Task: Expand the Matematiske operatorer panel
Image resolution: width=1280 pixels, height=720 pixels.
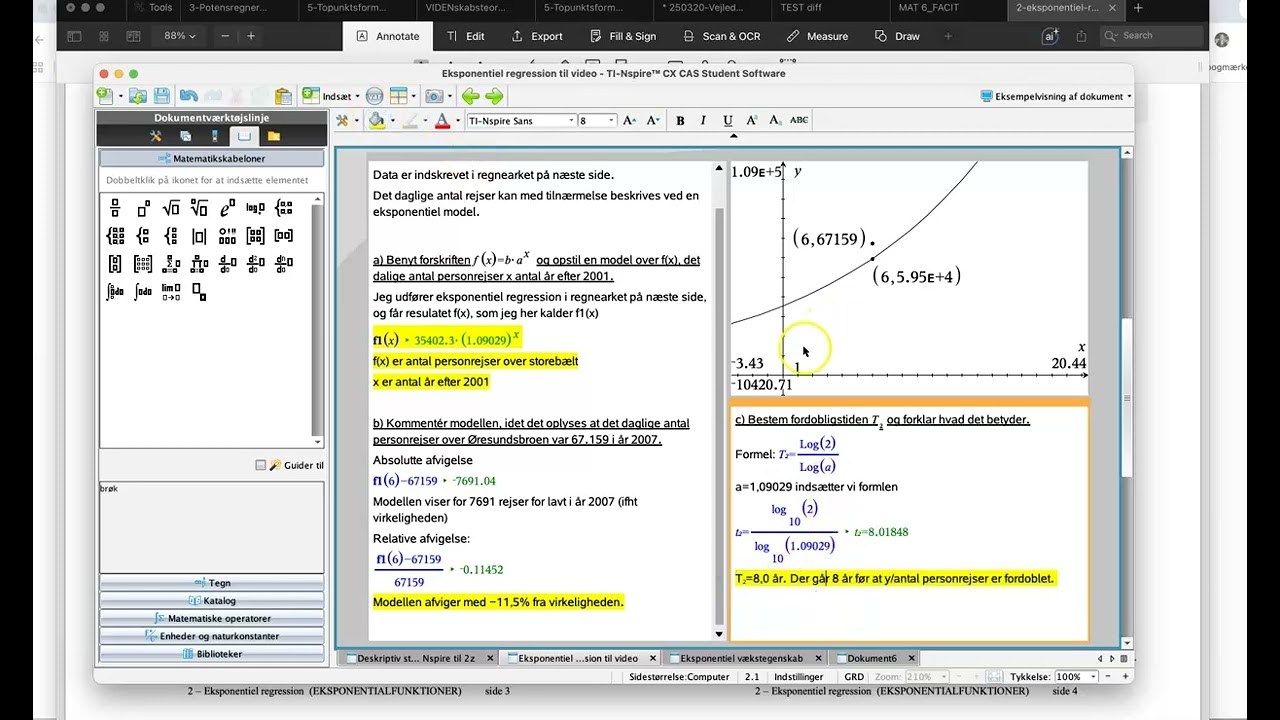Action: [x=211, y=618]
